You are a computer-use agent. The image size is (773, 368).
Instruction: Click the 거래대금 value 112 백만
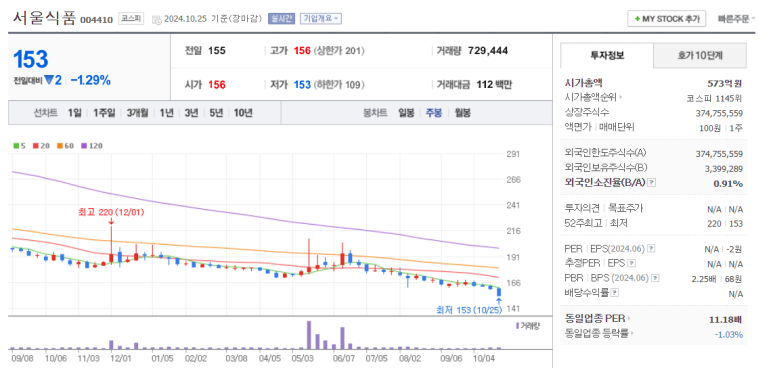[x=494, y=85]
